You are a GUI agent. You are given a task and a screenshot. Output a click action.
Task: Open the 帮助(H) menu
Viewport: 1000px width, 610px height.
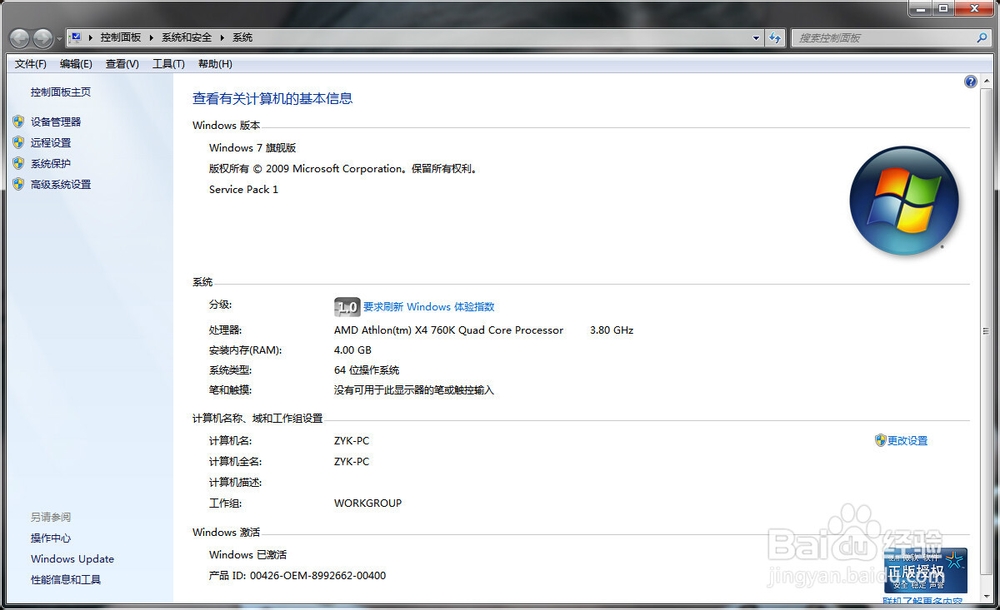point(215,64)
